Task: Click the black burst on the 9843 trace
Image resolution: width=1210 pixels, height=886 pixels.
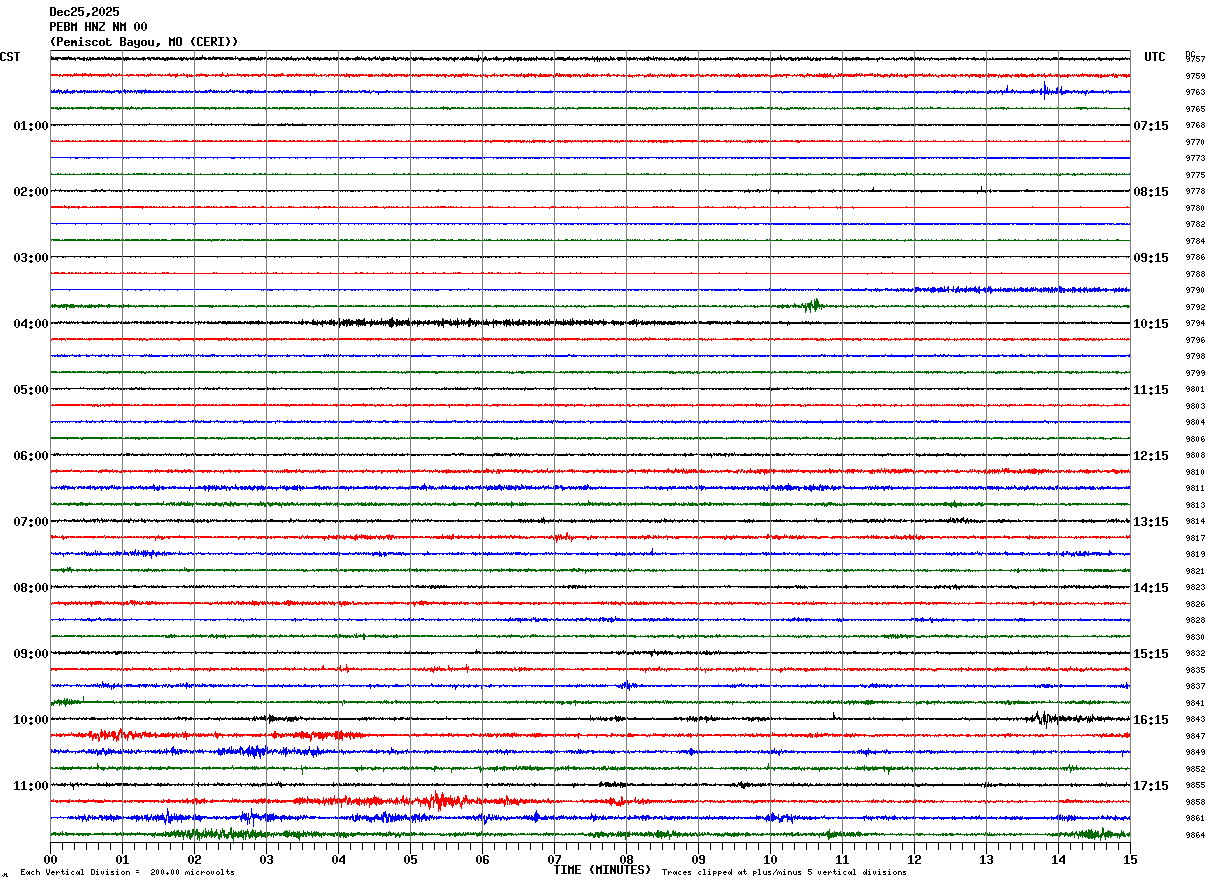Action: point(1041,718)
